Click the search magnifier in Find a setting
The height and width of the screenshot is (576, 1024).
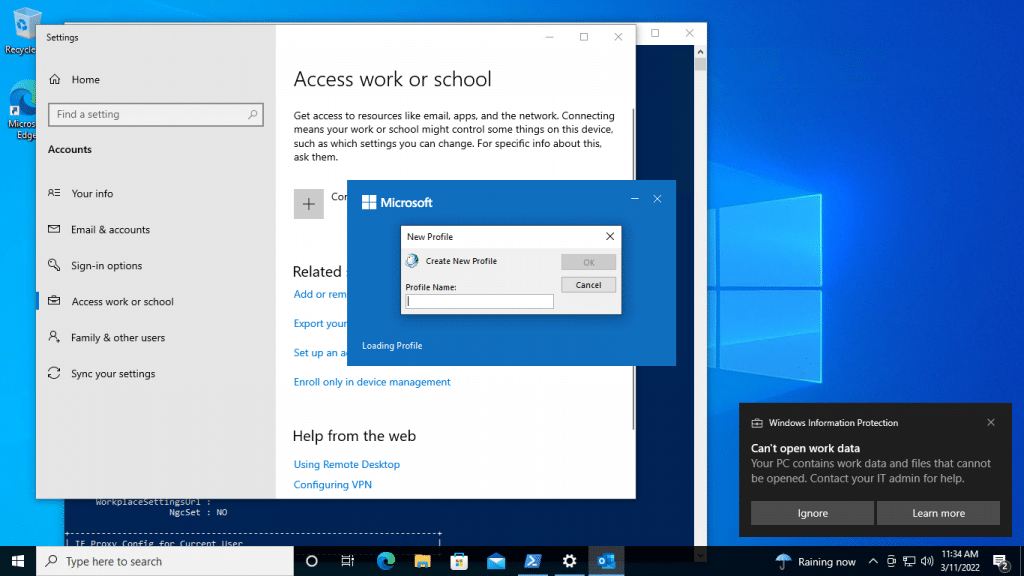pyautogui.click(x=252, y=114)
